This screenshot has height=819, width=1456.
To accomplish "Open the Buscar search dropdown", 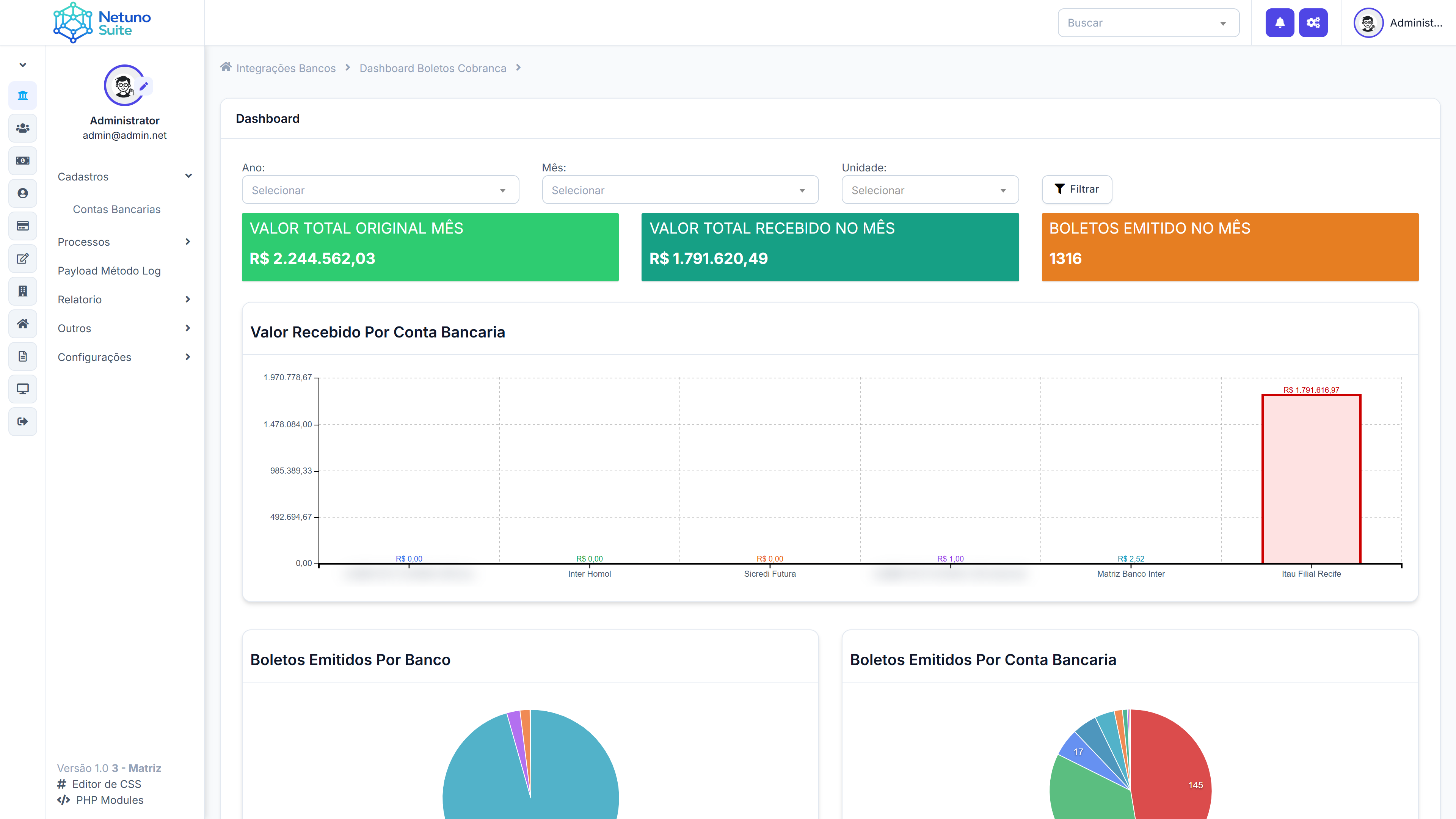I will click(x=1148, y=23).
